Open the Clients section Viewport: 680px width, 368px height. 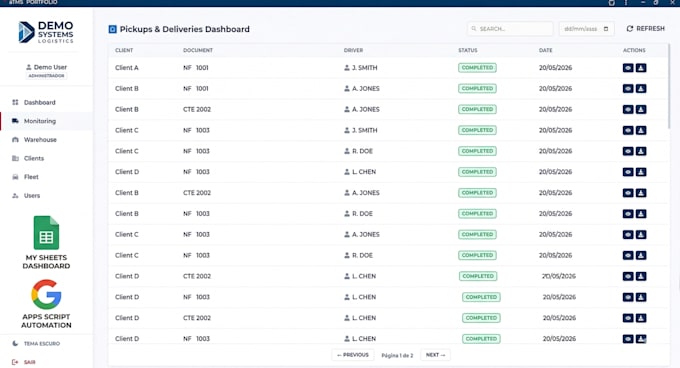pos(46,158)
